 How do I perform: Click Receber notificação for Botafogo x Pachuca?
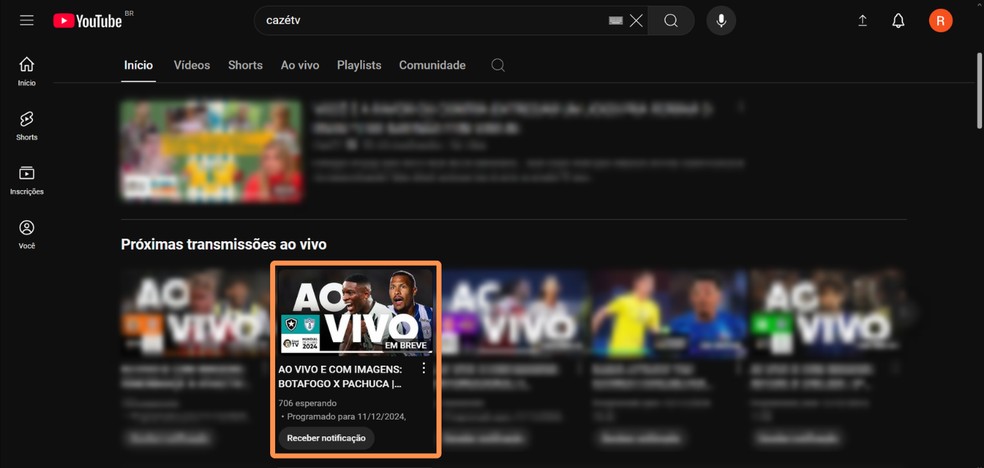click(x=326, y=438)
